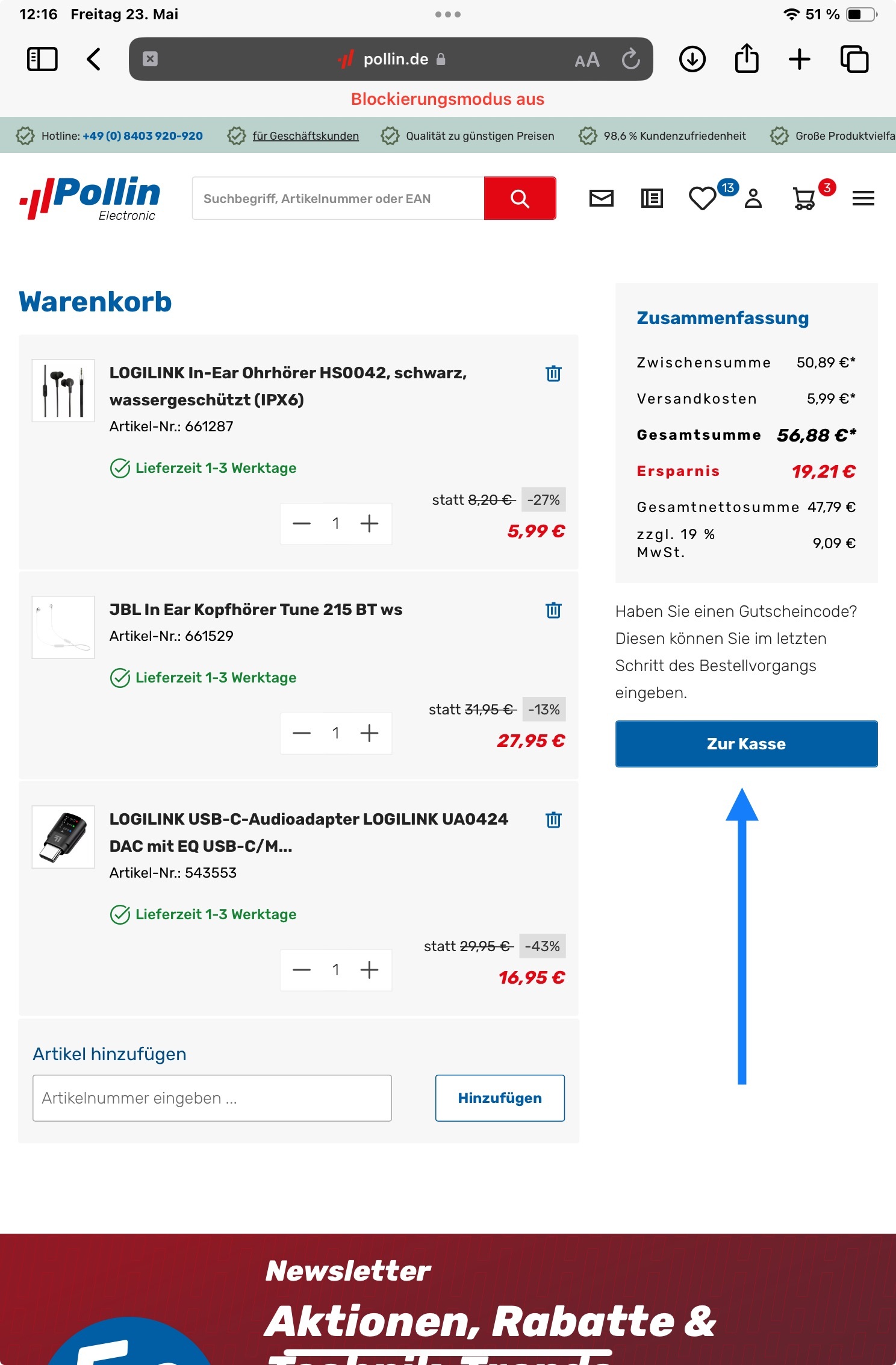Decrease quantity of JBL Tune 215 BT
The height and width of the screenshot is (1365, 896).
click(x=302, y=733)
